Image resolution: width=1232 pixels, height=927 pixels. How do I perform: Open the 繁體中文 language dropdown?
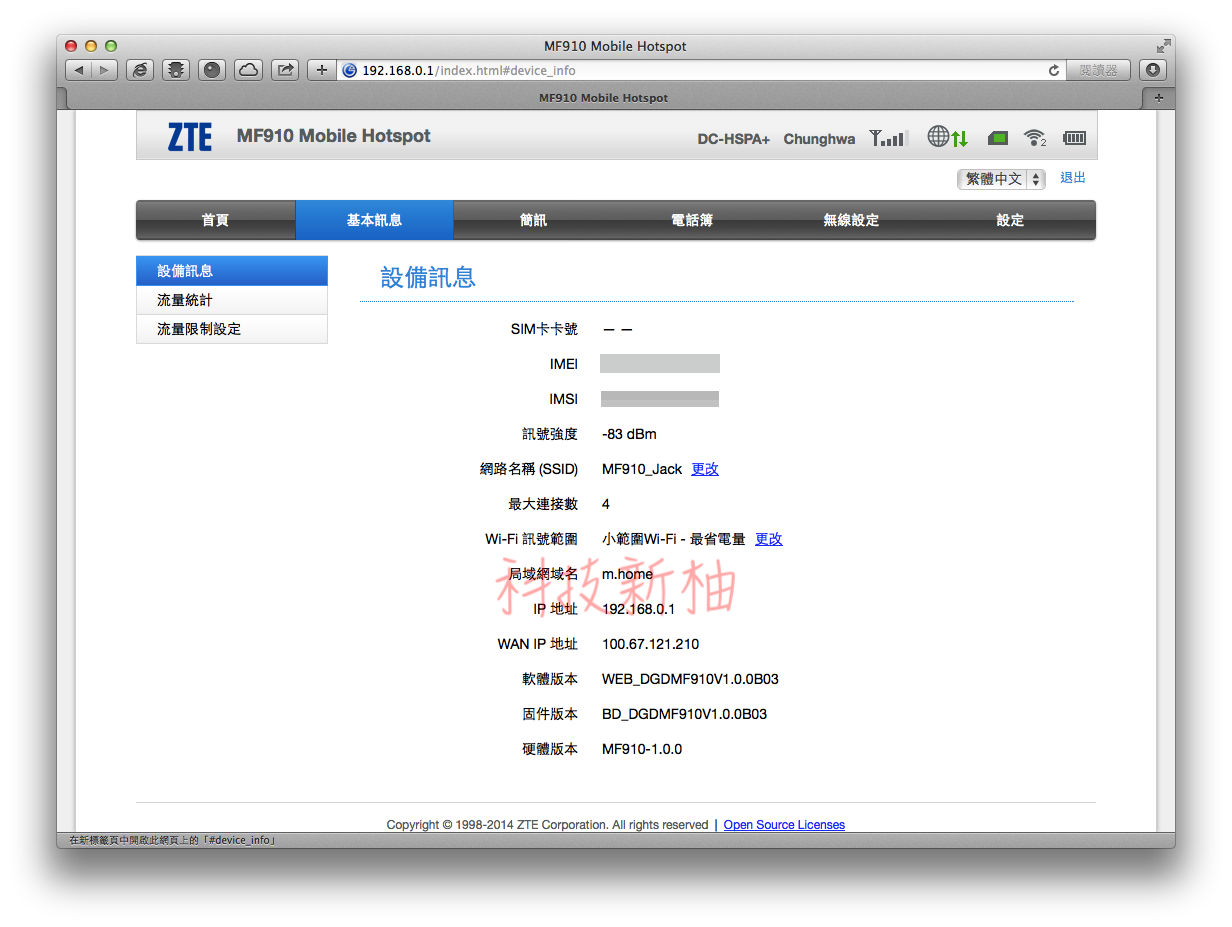[1001, 179]
